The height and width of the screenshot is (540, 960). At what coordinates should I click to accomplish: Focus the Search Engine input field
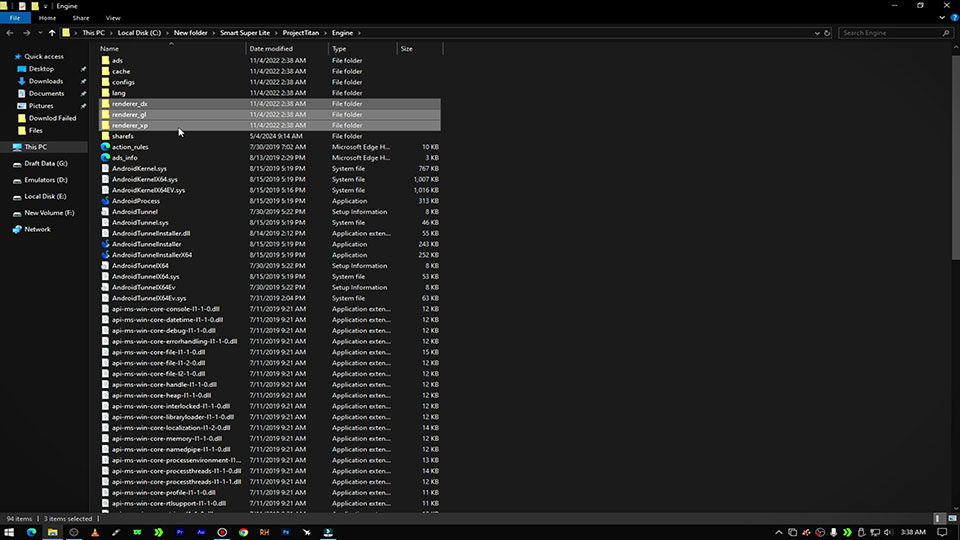[x=894, y=33]
